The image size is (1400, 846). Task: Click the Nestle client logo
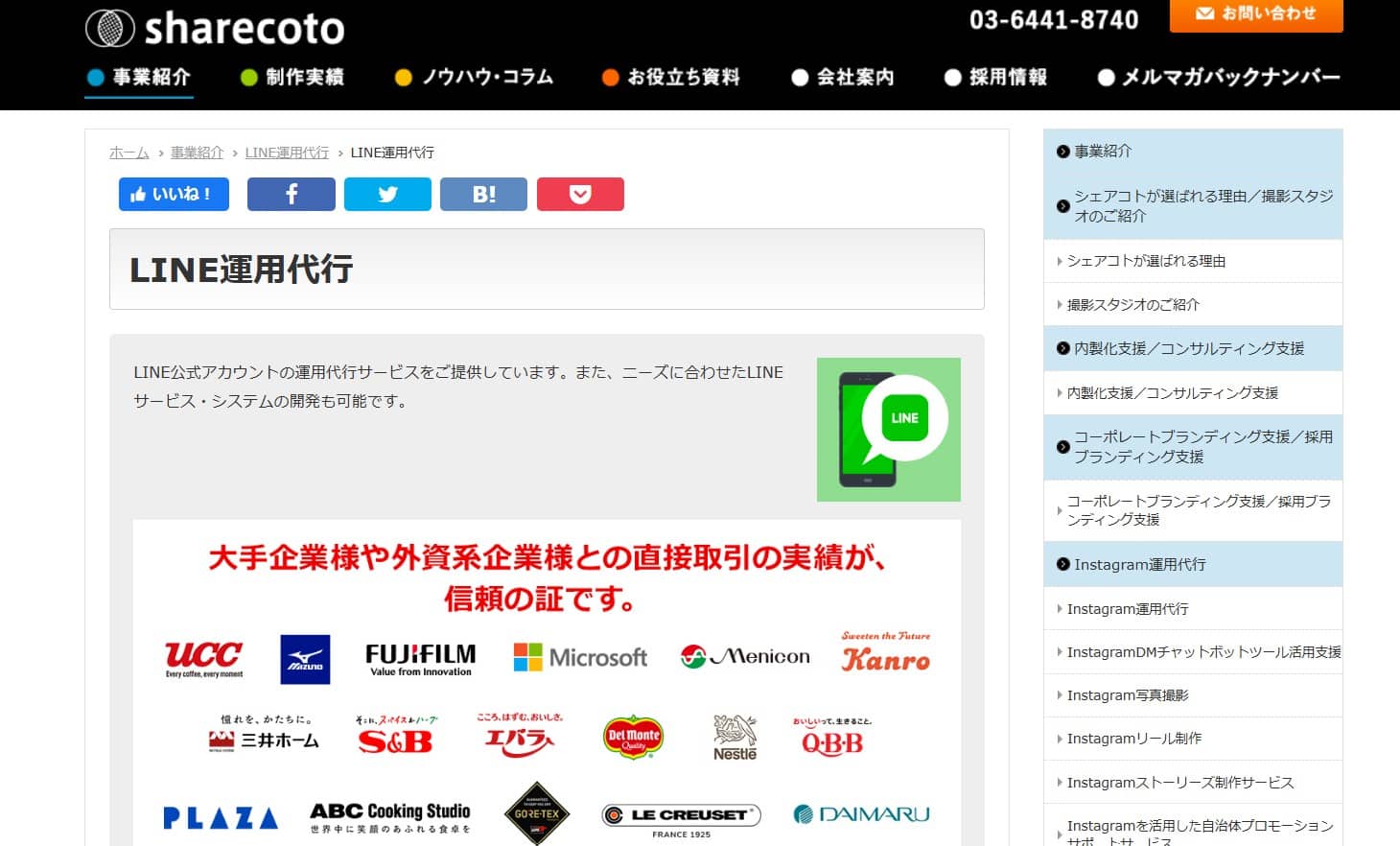coord(735,737)
